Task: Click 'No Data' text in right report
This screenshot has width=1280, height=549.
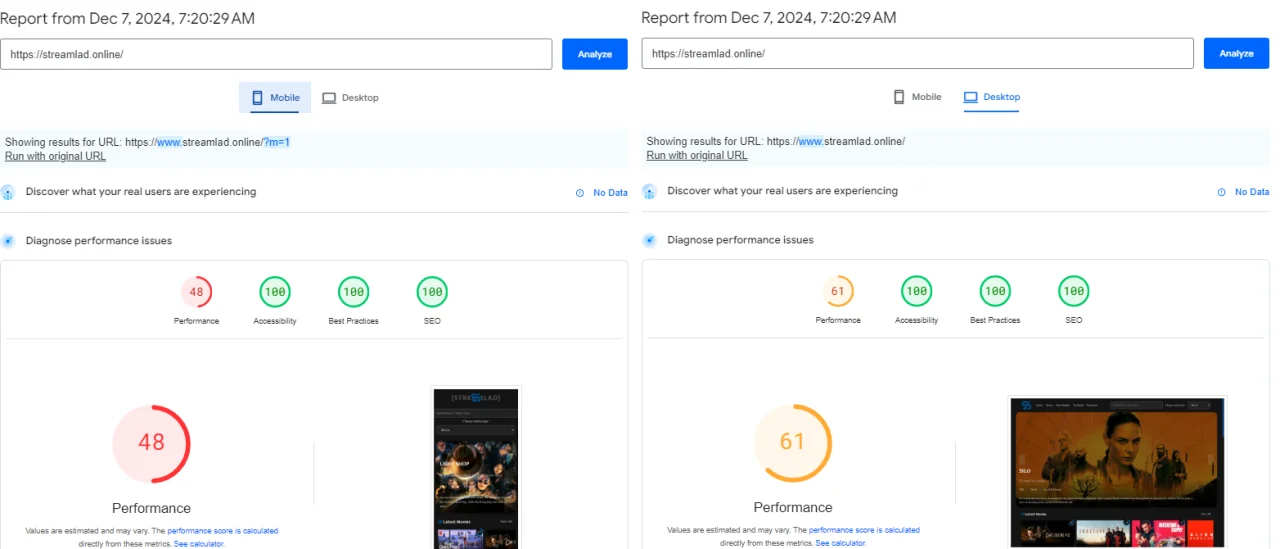Action: coord(1252,192)
